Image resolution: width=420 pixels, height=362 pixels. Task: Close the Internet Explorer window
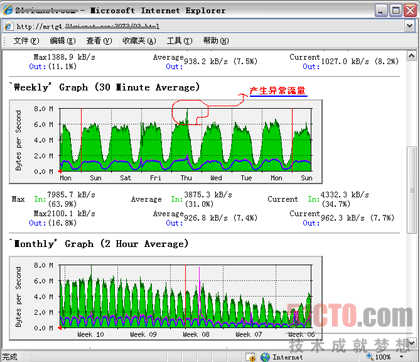pos(410,10)
